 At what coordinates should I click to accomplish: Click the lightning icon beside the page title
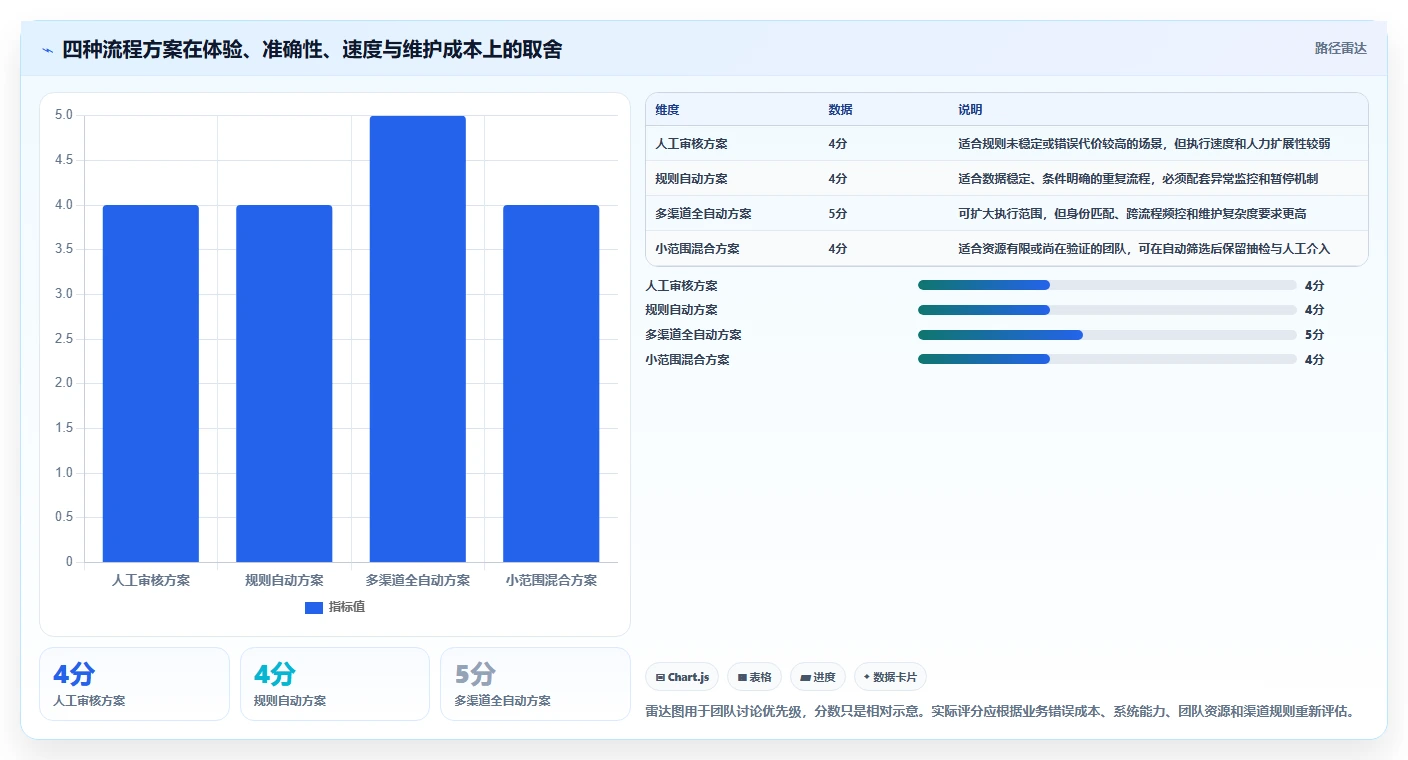(x=47, y=50)
